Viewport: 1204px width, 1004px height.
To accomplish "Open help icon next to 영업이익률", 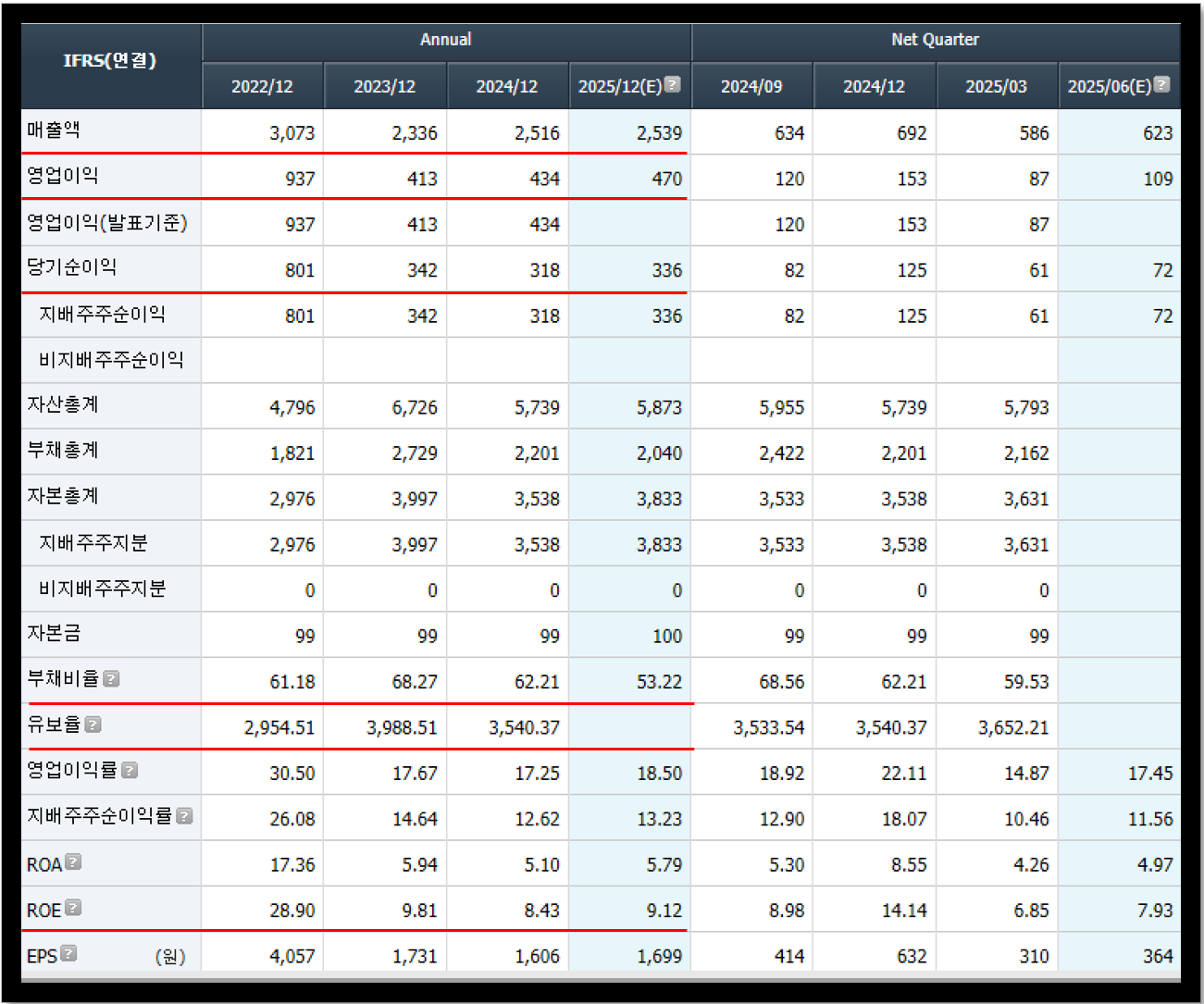I will pyautogui.click(x=130, y=770).
